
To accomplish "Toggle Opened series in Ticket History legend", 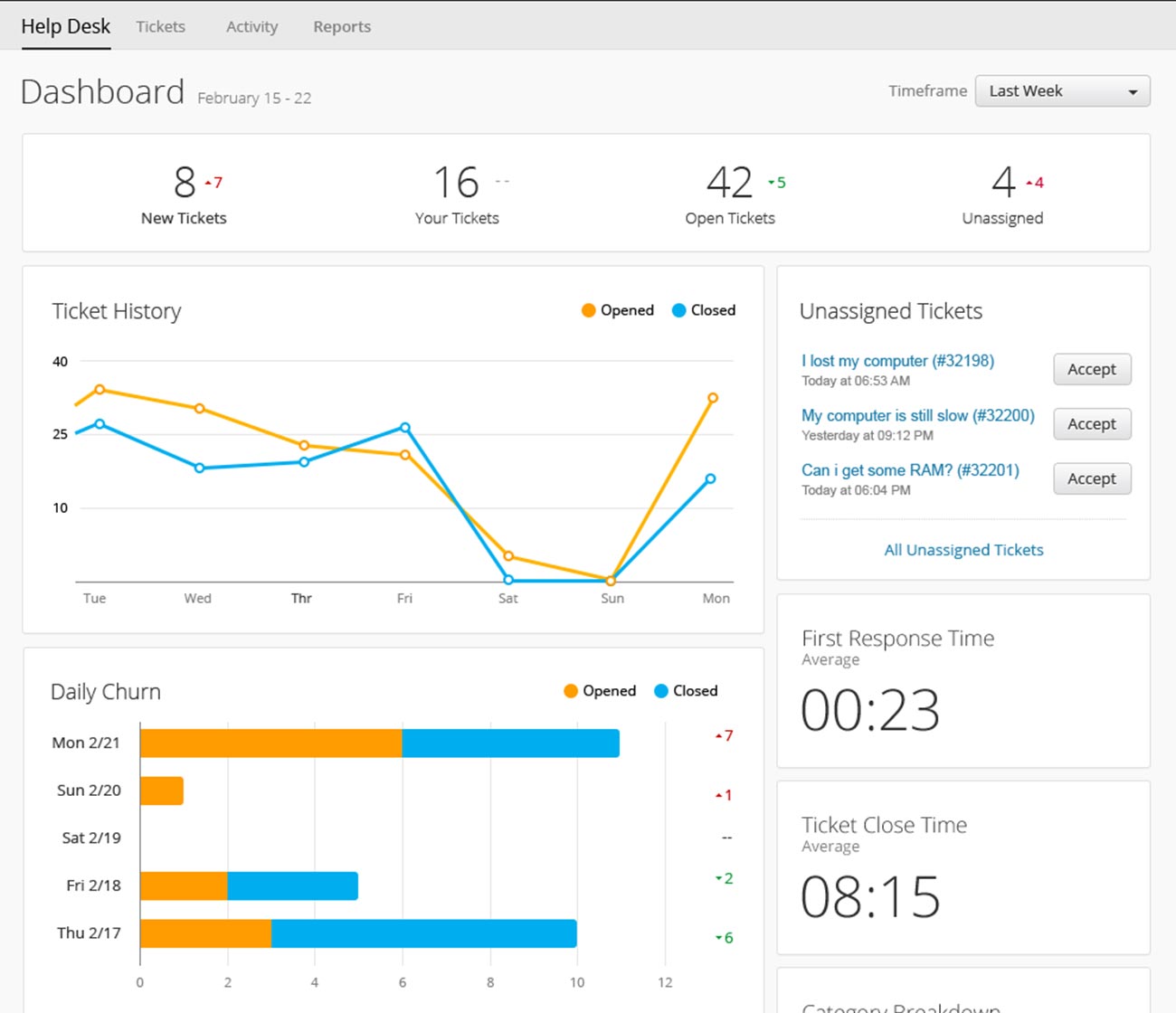I will coord(617,310).
